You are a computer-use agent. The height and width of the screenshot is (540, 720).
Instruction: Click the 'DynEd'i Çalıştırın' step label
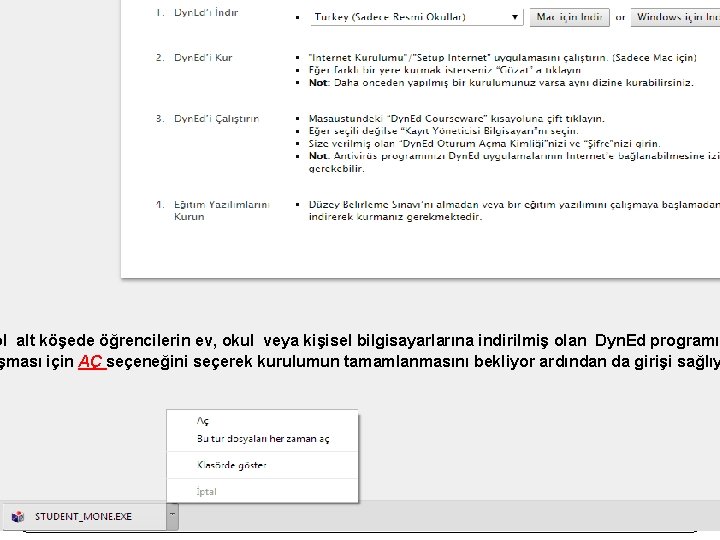pos(216,119)
